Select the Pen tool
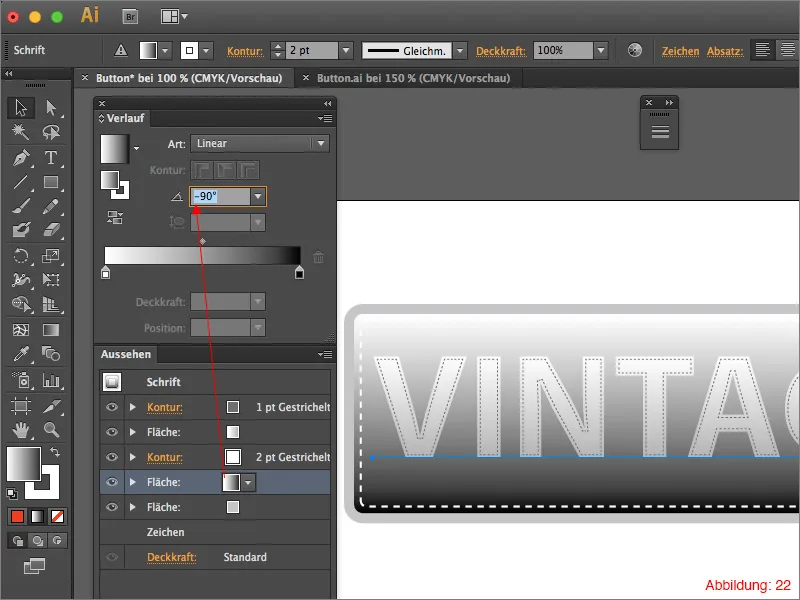The height and width of the screenshot is (600, 800). (x=21, y=158)
